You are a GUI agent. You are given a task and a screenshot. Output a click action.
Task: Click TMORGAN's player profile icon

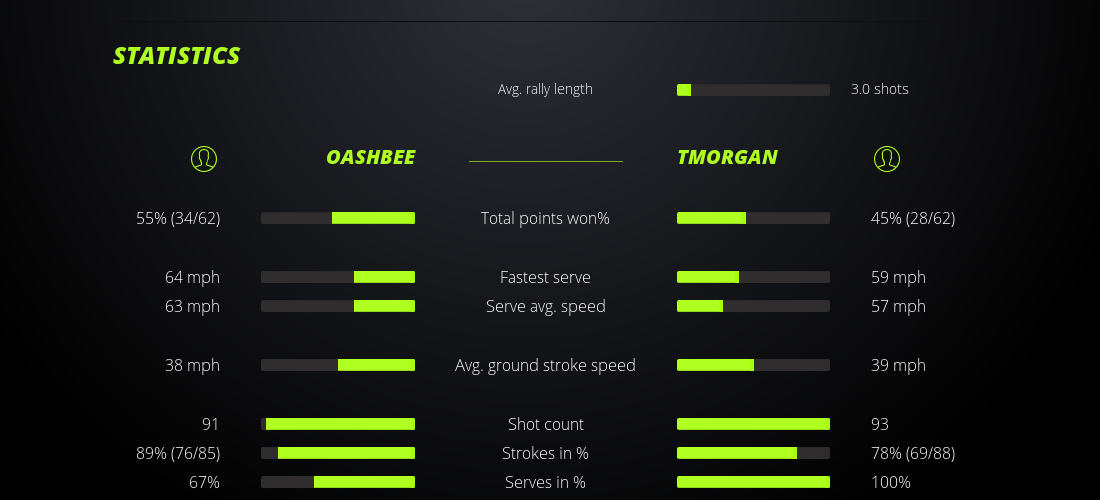point(886,158)
